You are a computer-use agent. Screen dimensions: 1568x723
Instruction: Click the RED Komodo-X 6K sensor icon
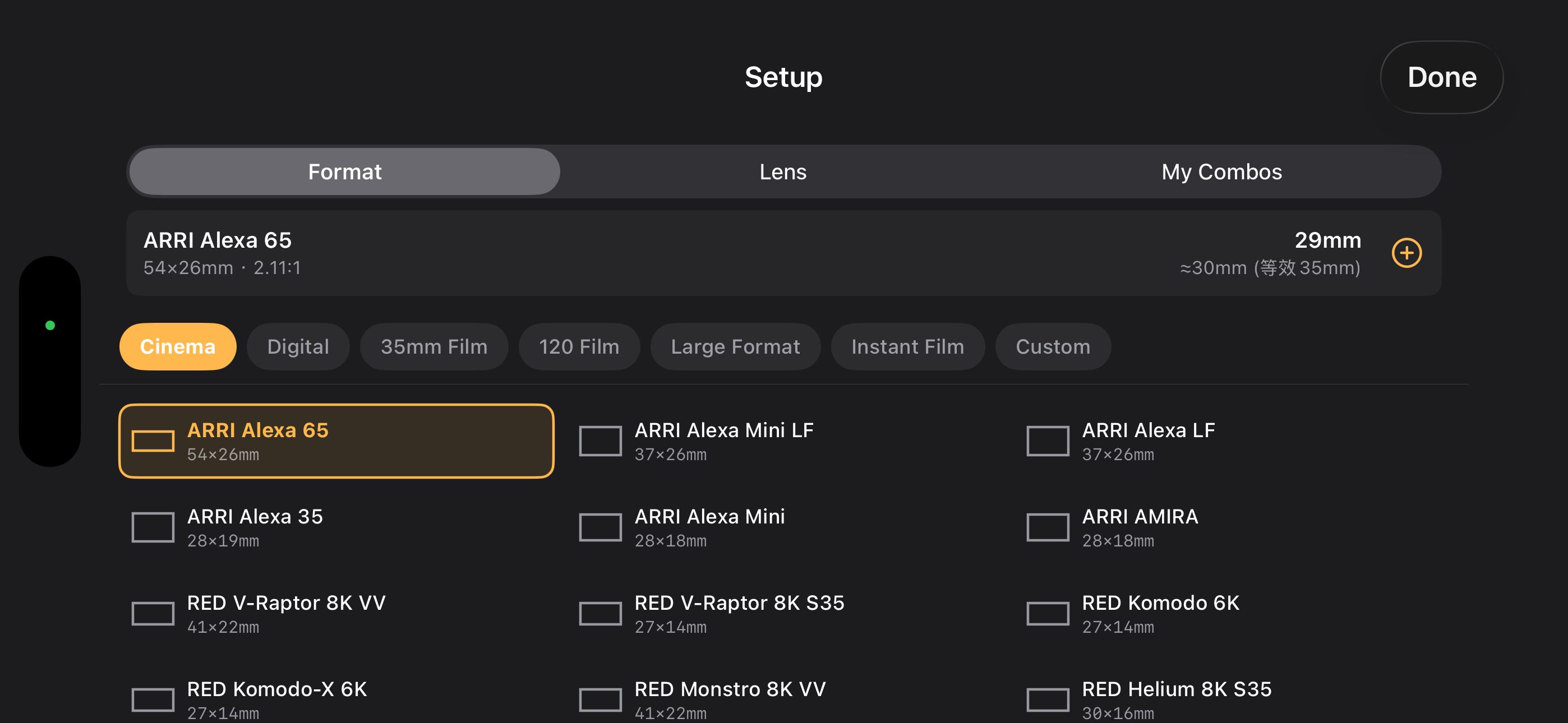click(x=153, y=700)
